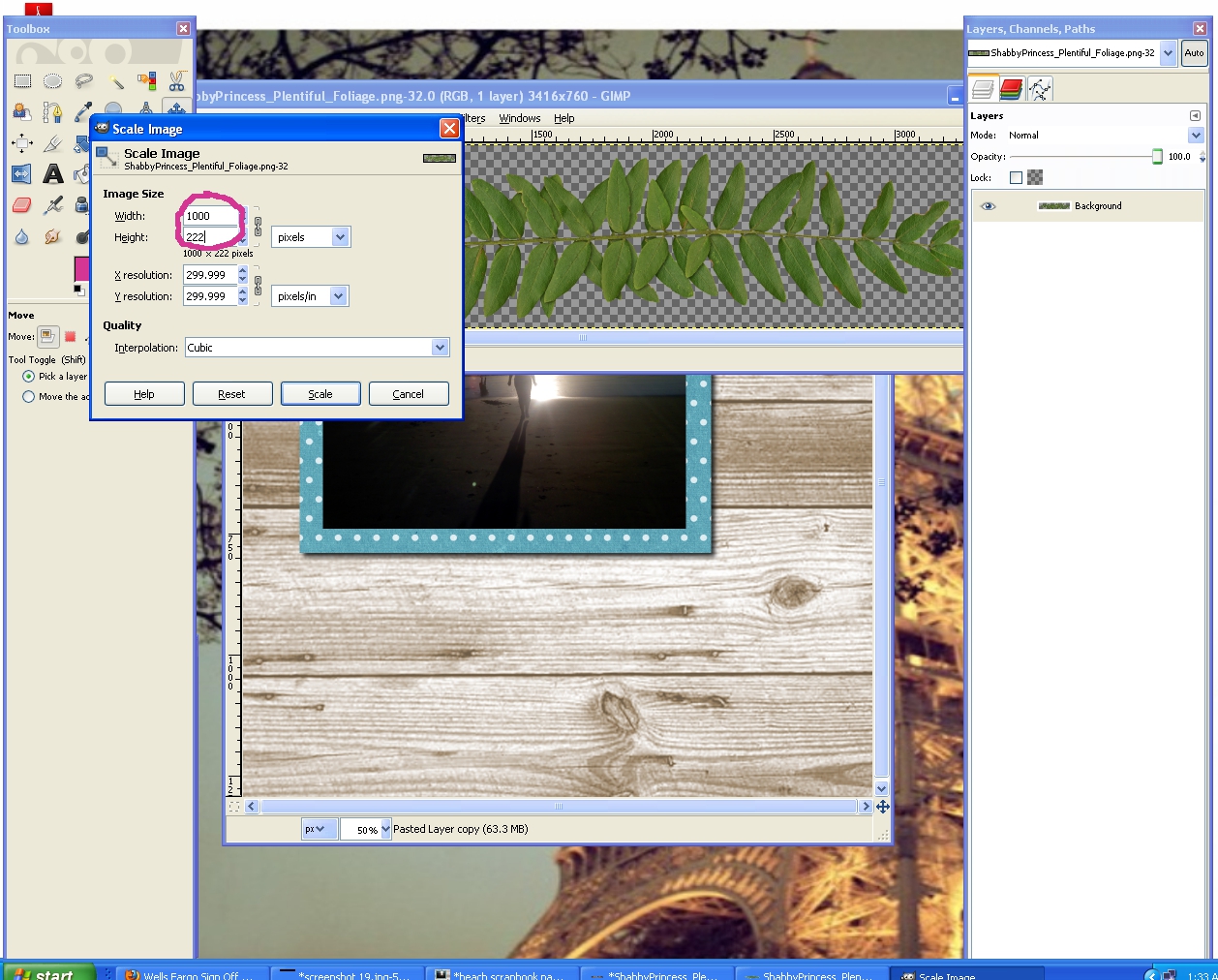Select the 'Pick a layer' radio option
The height and width of the screenshot is (980, 1218).
28,376
